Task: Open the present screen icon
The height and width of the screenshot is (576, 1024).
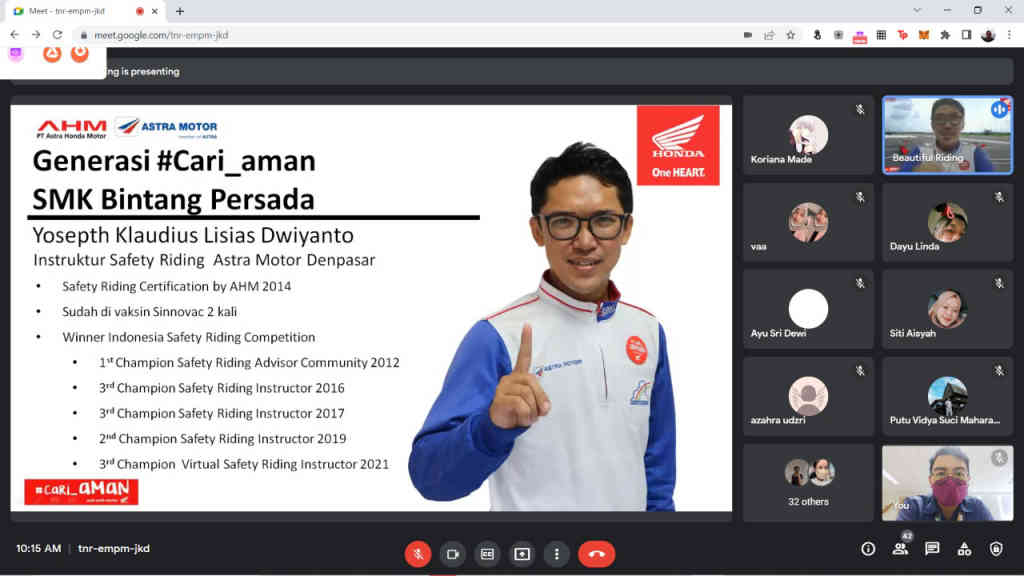Action: [522, 553]
